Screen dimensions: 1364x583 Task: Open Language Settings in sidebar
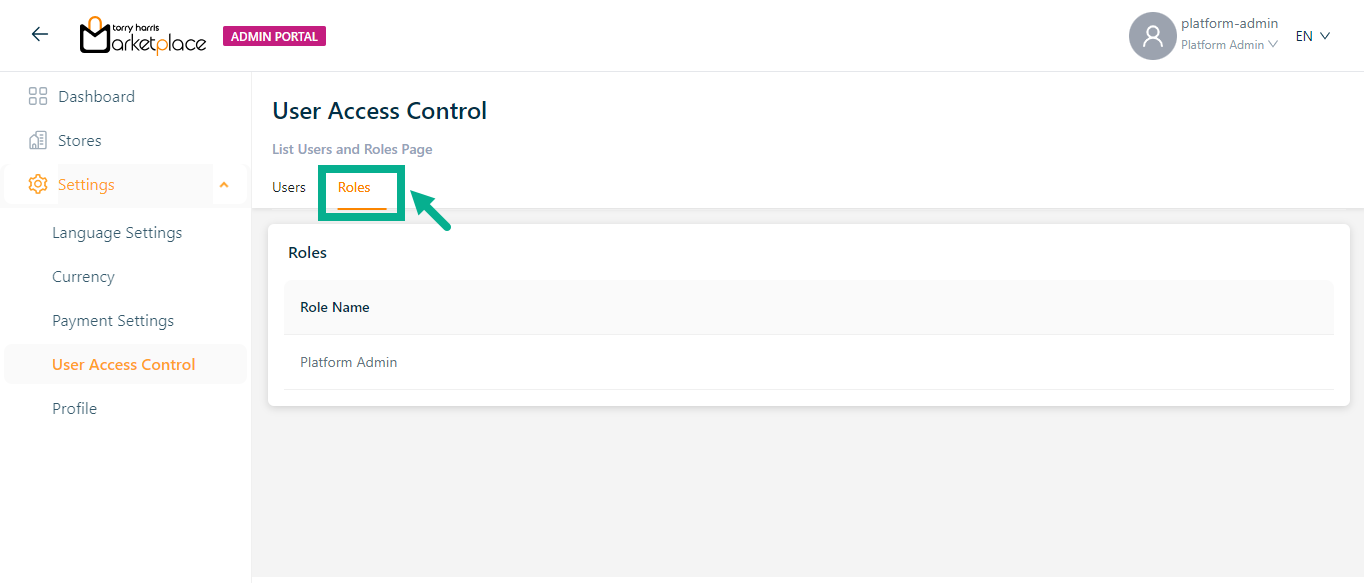tap(117, 233)
